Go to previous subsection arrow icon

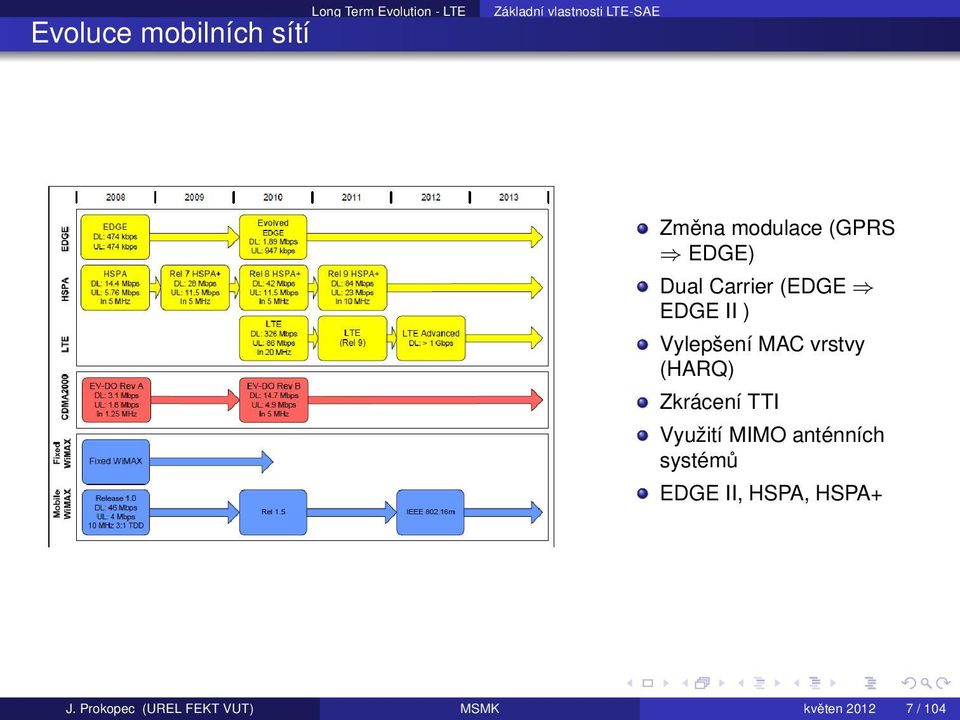click(x=741, y=683)
